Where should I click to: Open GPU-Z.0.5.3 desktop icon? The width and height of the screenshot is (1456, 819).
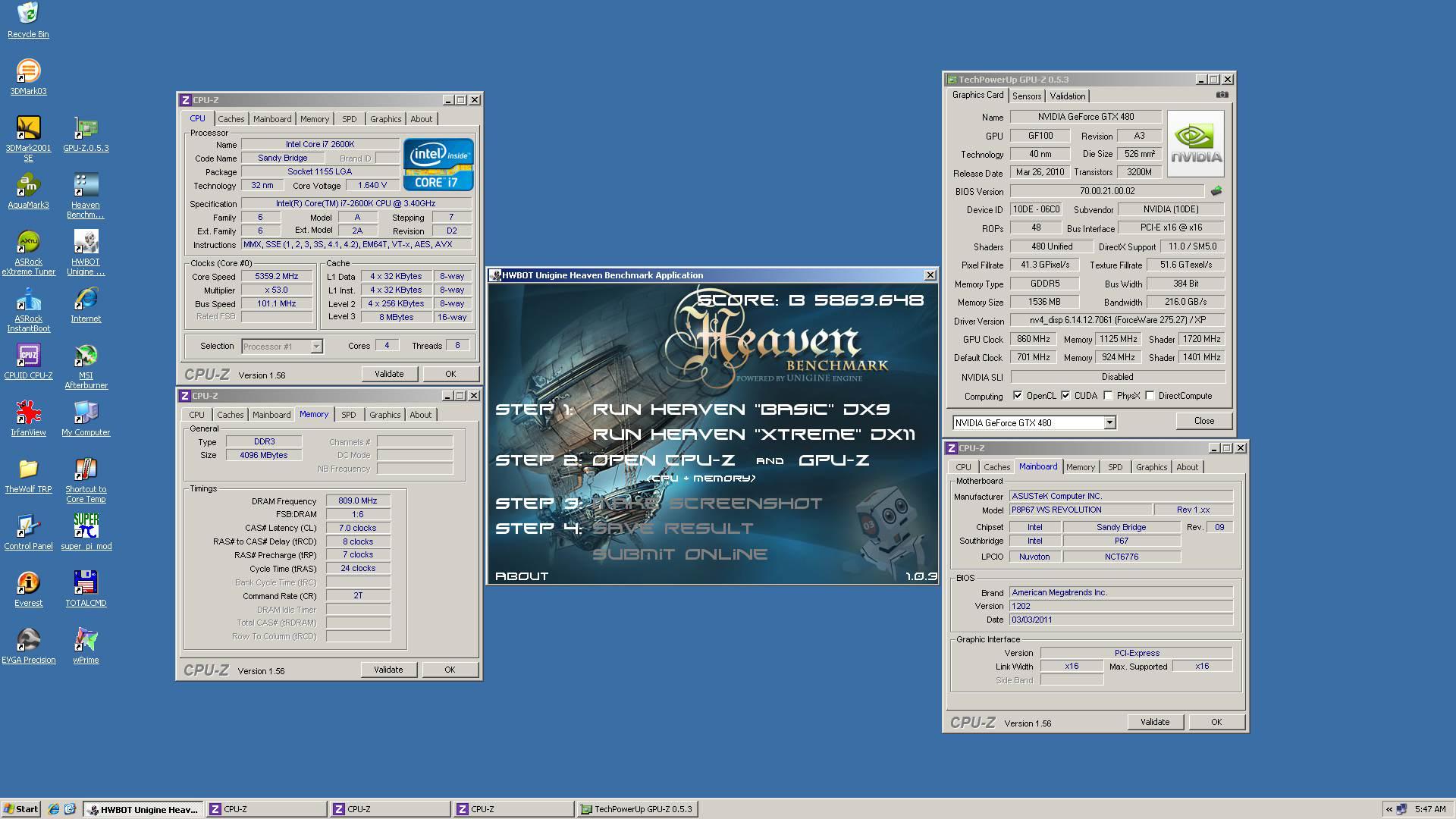coord(86,133)
